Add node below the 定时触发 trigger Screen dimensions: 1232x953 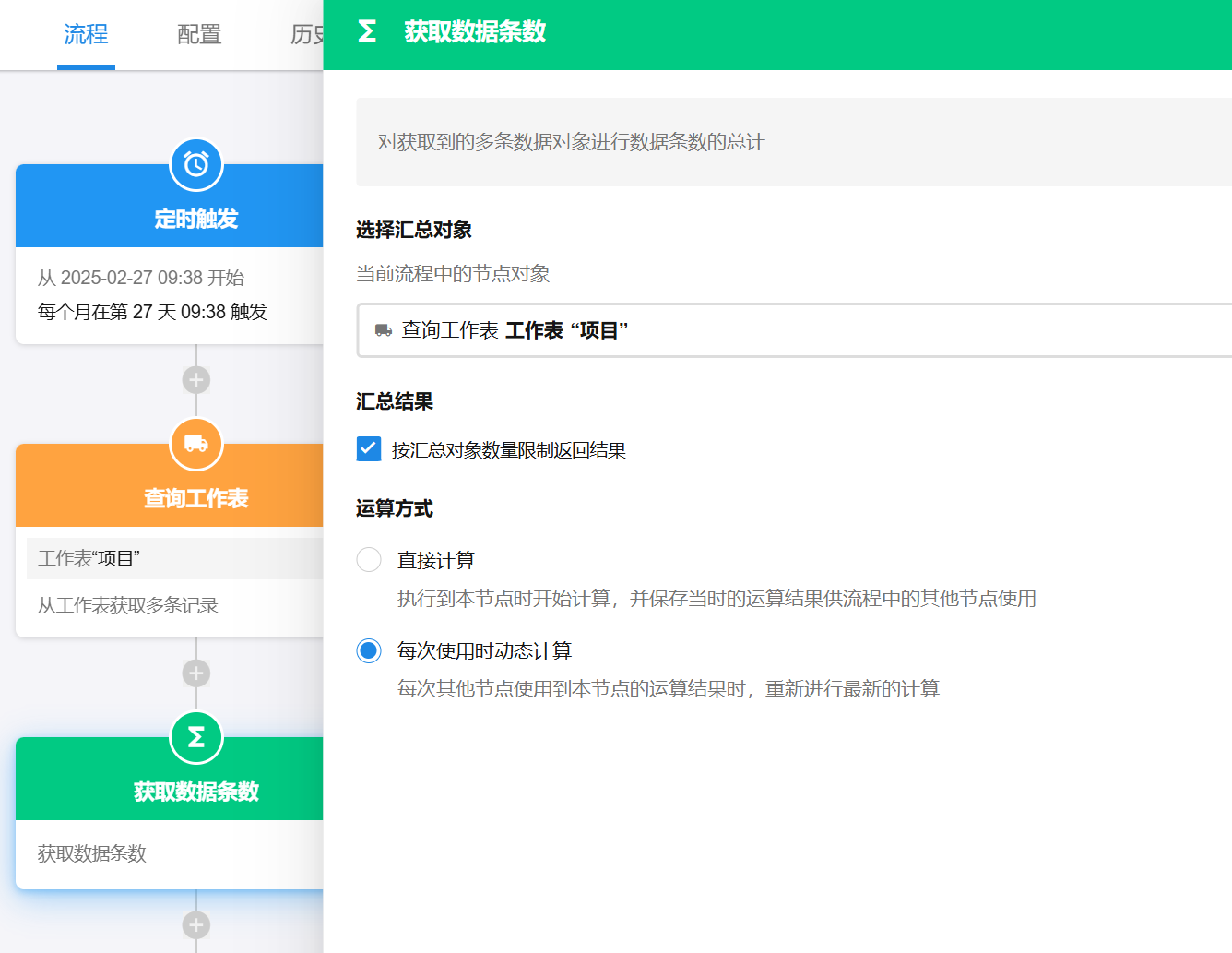tap(196, 380)
